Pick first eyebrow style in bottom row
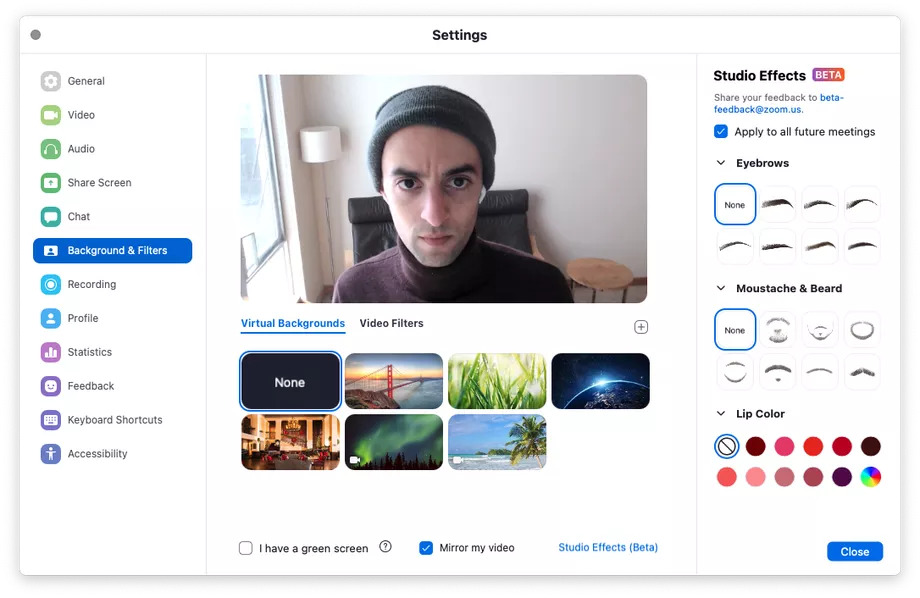 tap(735, 246)
